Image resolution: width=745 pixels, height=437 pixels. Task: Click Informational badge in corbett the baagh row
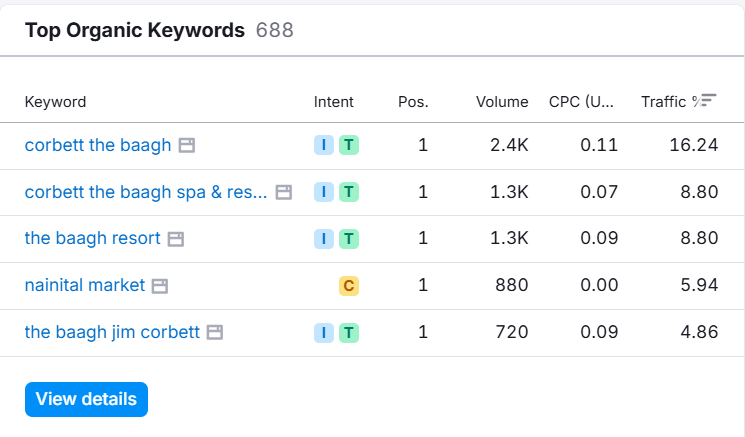[x=323, y=146]
